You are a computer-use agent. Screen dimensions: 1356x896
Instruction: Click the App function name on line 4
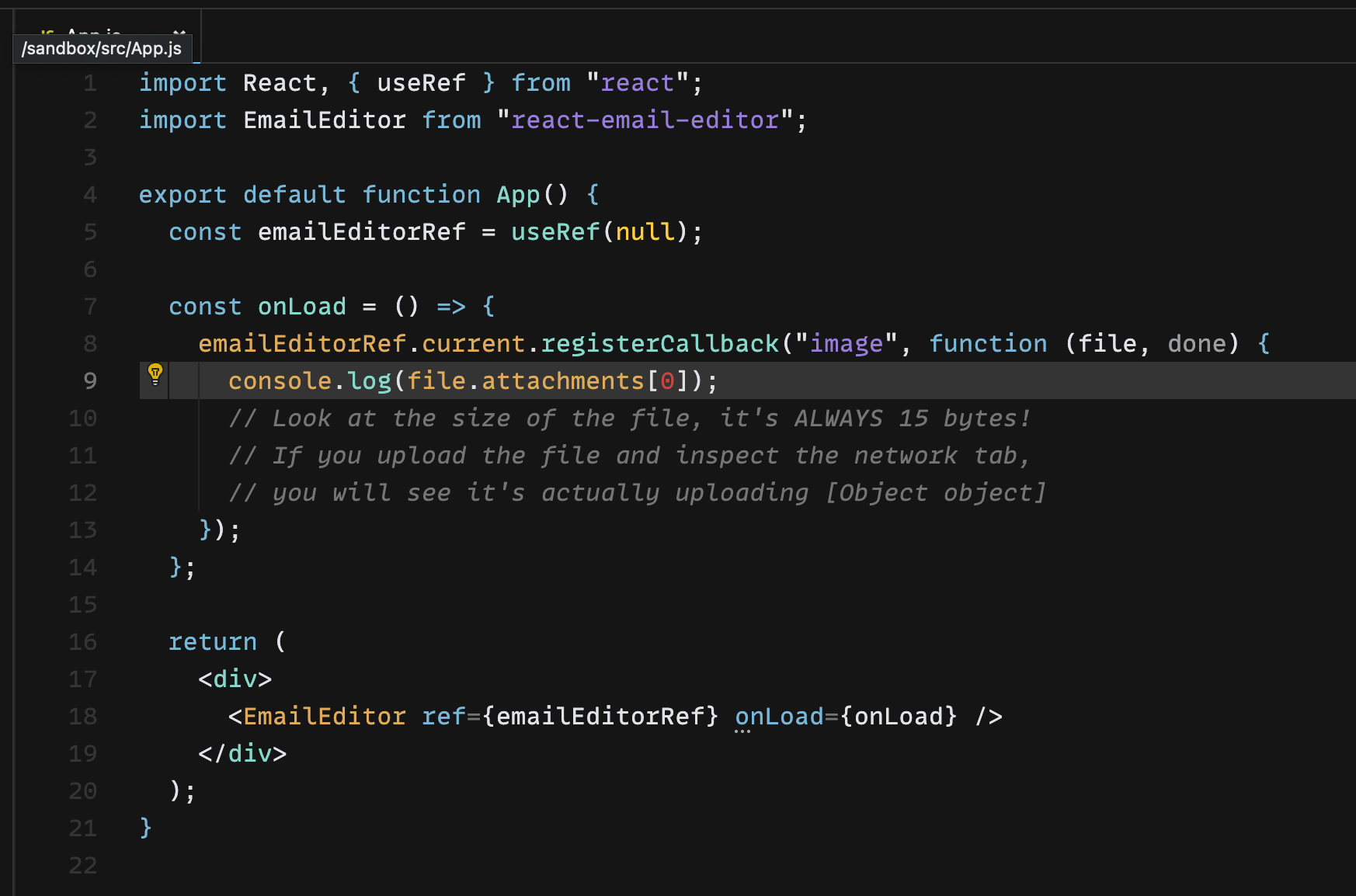pyautogui.click(x=518, y=195)
